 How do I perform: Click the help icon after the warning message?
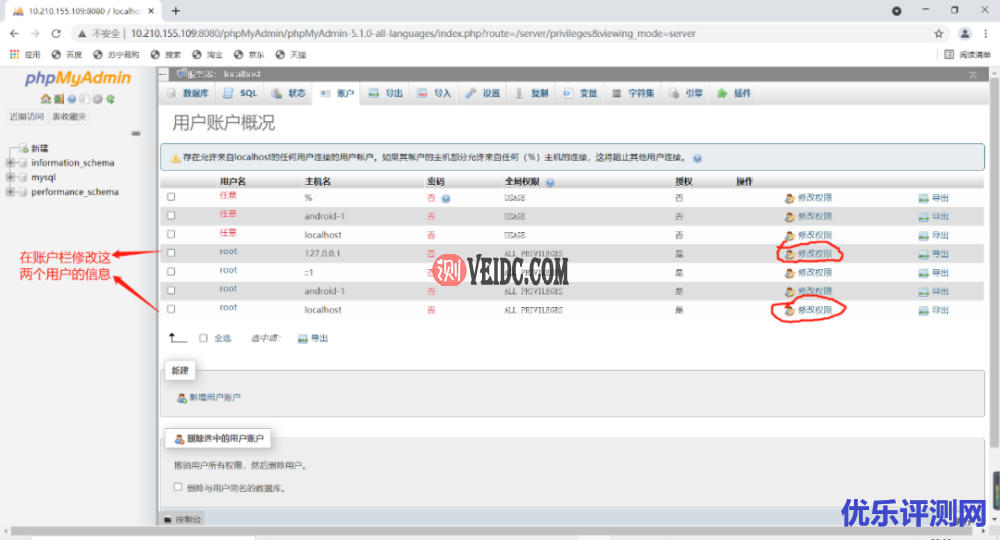click(x=697, y=158)
